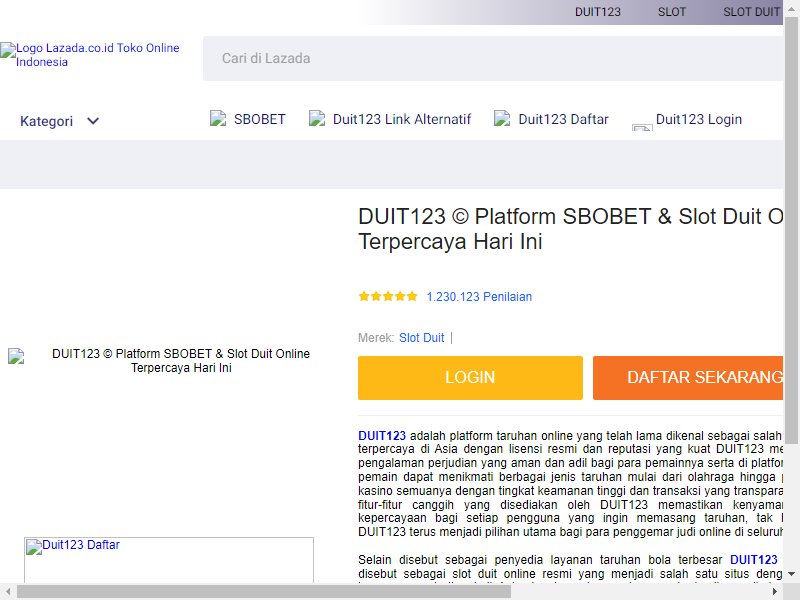The width and height of the screenshot is (800, 600).
Task: Click broken image icon beside Duit123 Daftar menu
Action: [502, 118]
